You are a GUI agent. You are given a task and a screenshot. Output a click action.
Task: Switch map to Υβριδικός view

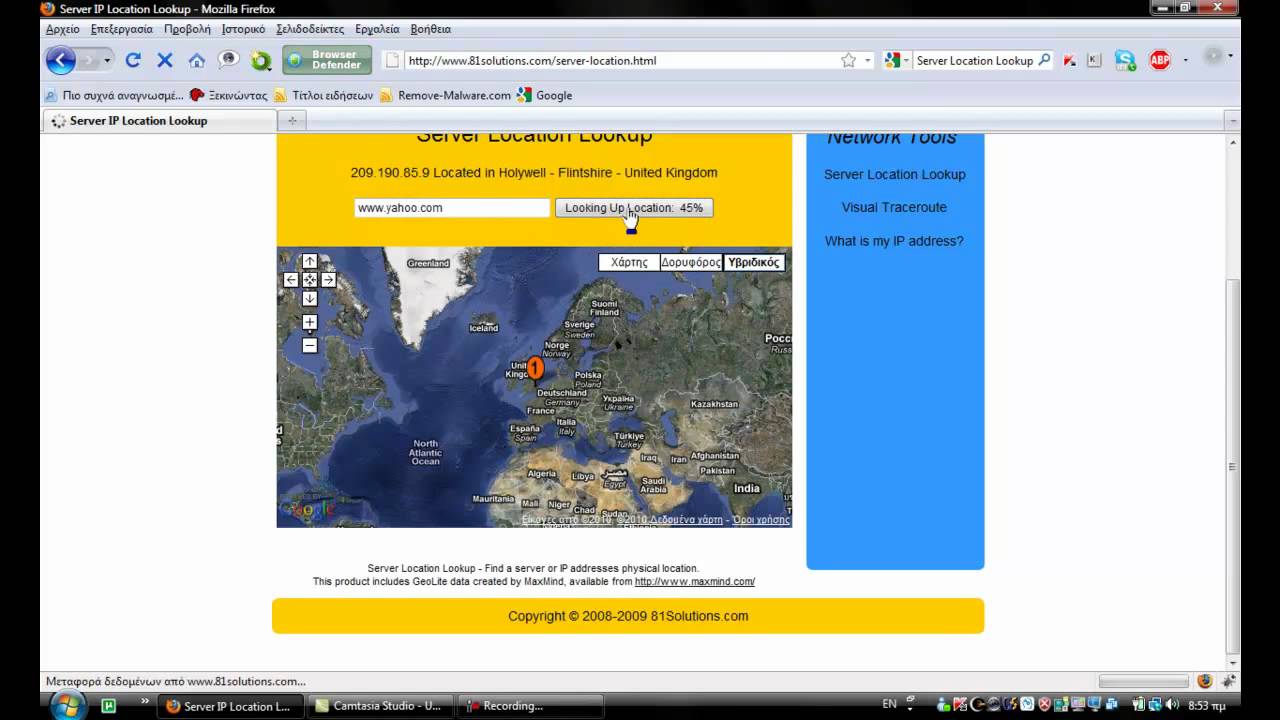tap(753, 262)
